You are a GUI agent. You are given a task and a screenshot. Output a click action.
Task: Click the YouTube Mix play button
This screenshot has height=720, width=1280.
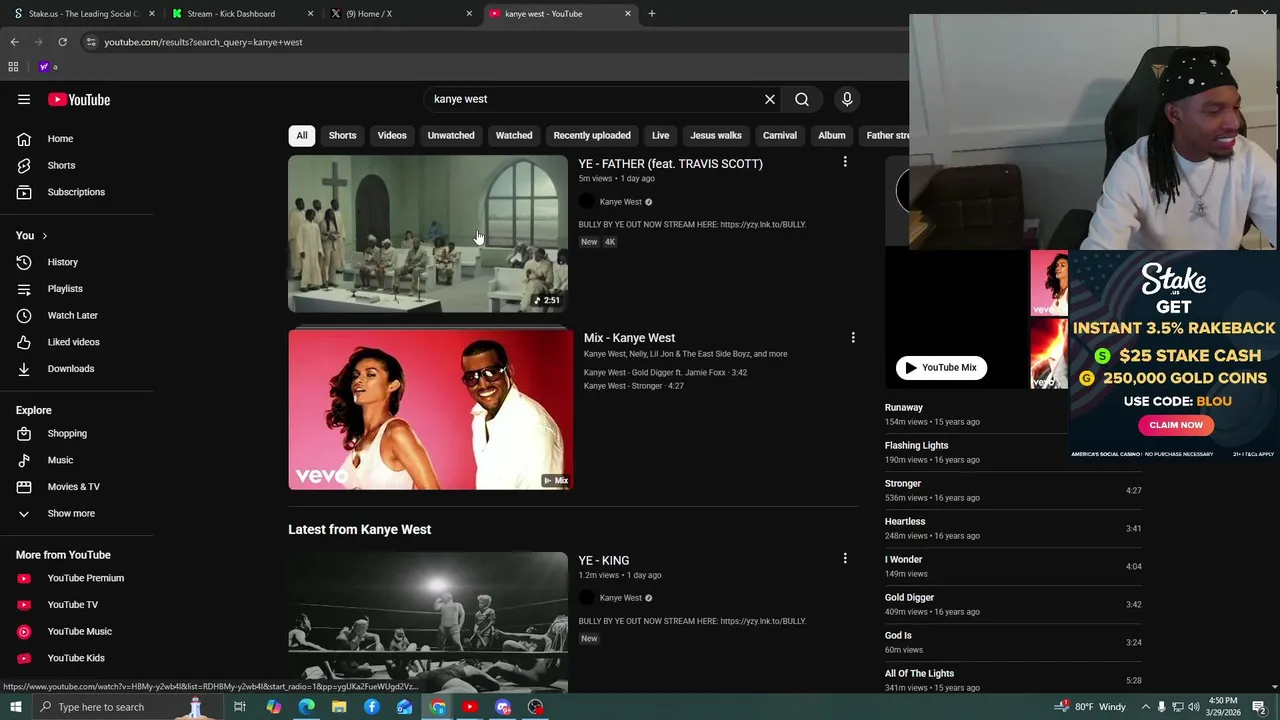point(941,368)
